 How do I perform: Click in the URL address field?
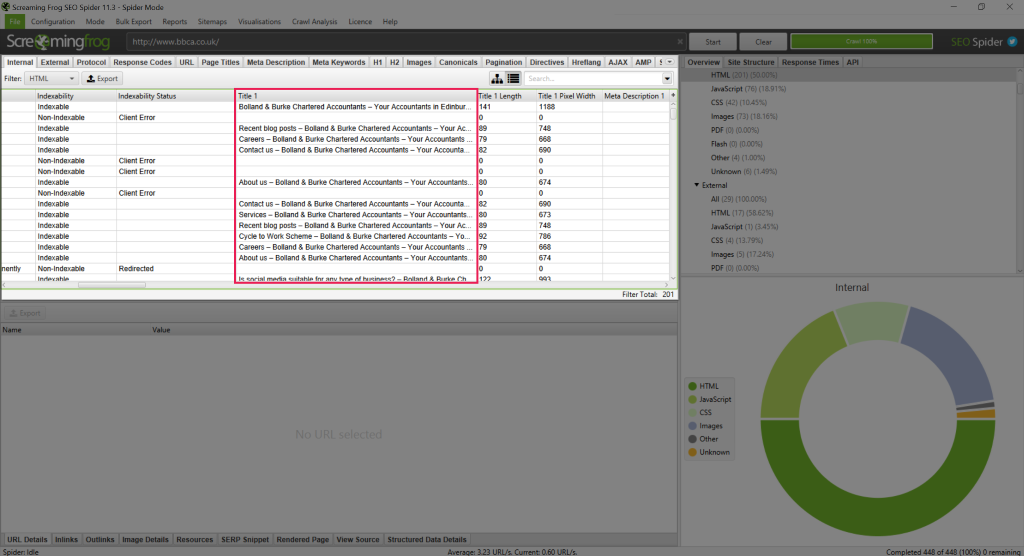(400, 42)
